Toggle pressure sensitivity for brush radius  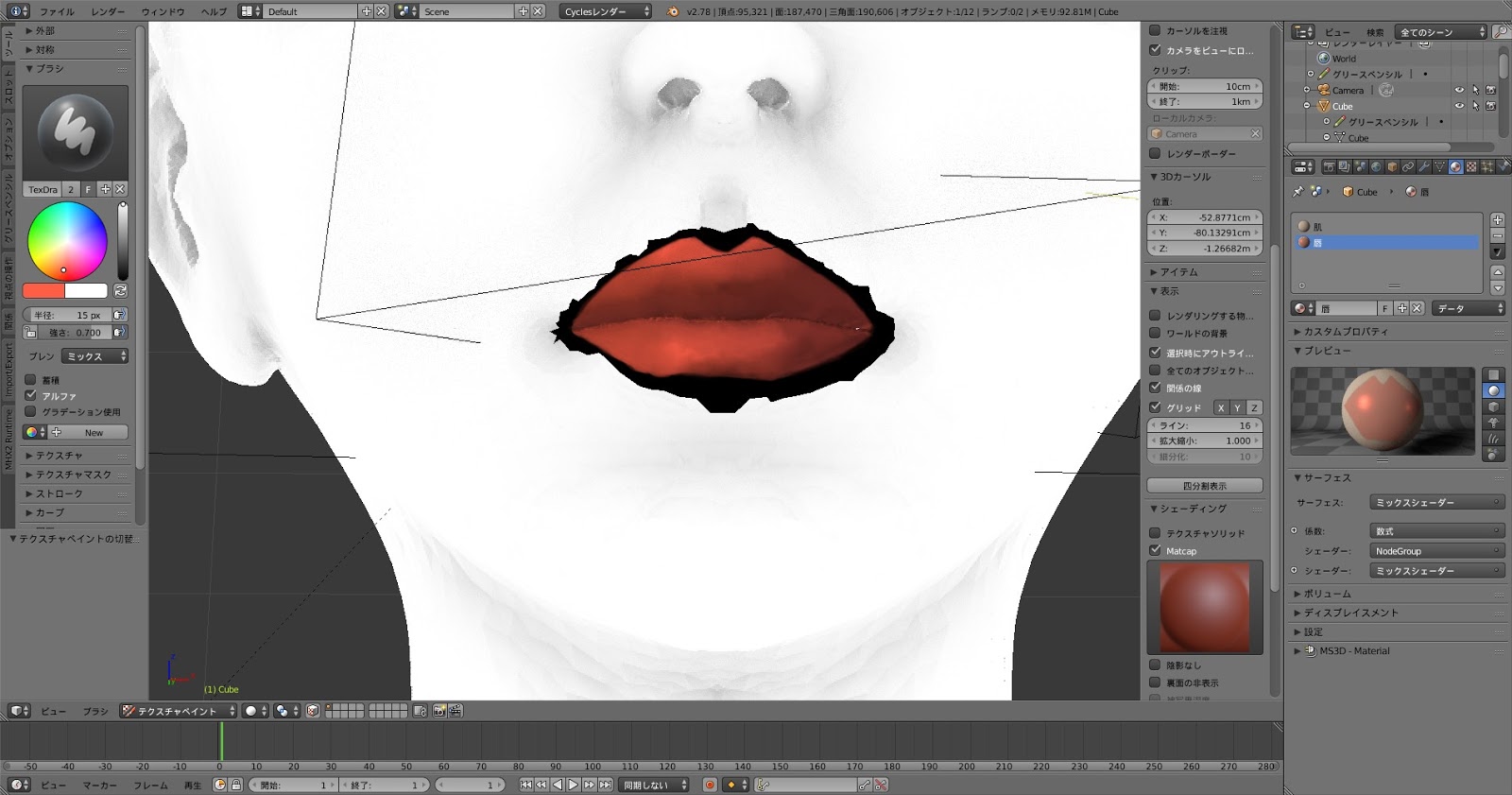coord(119,315)
